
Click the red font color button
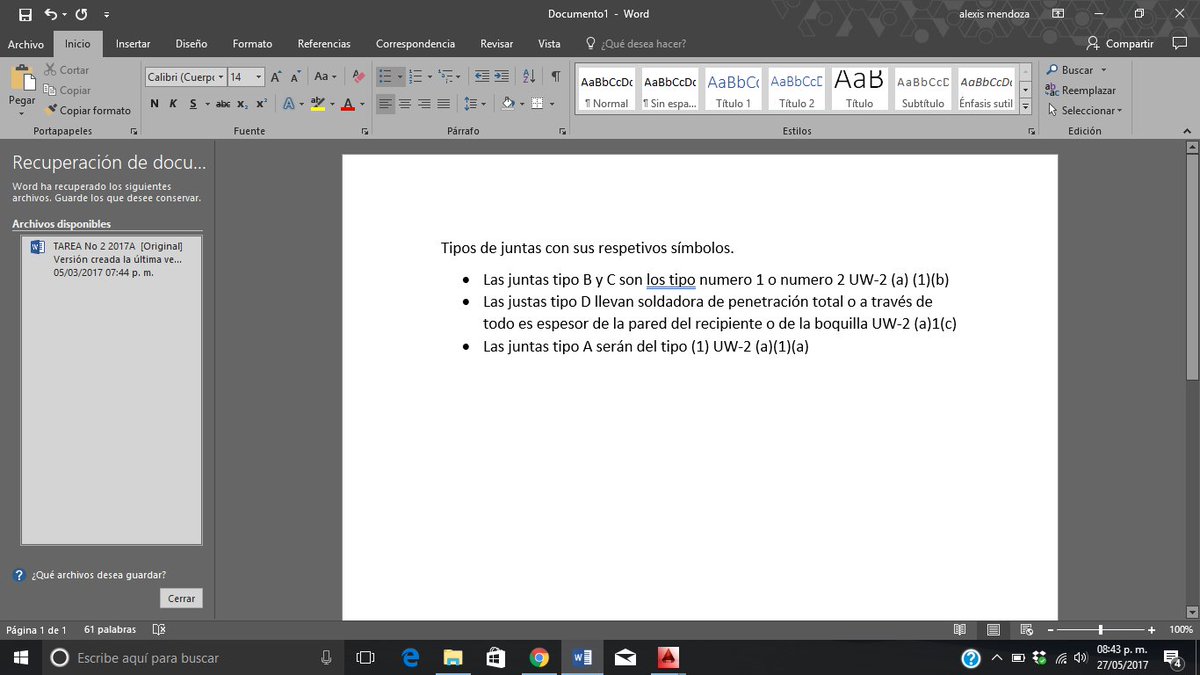point(347,104)
